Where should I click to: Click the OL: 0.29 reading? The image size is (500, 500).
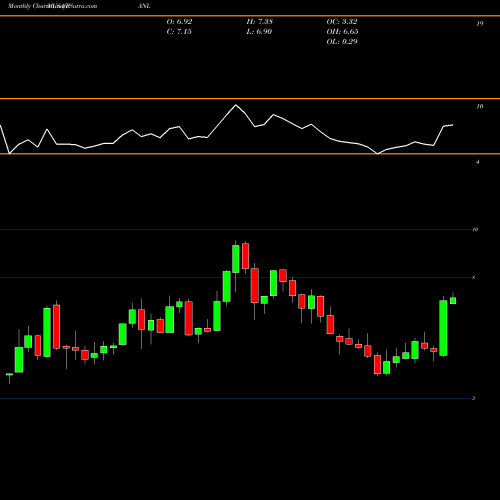pos(342,42)
